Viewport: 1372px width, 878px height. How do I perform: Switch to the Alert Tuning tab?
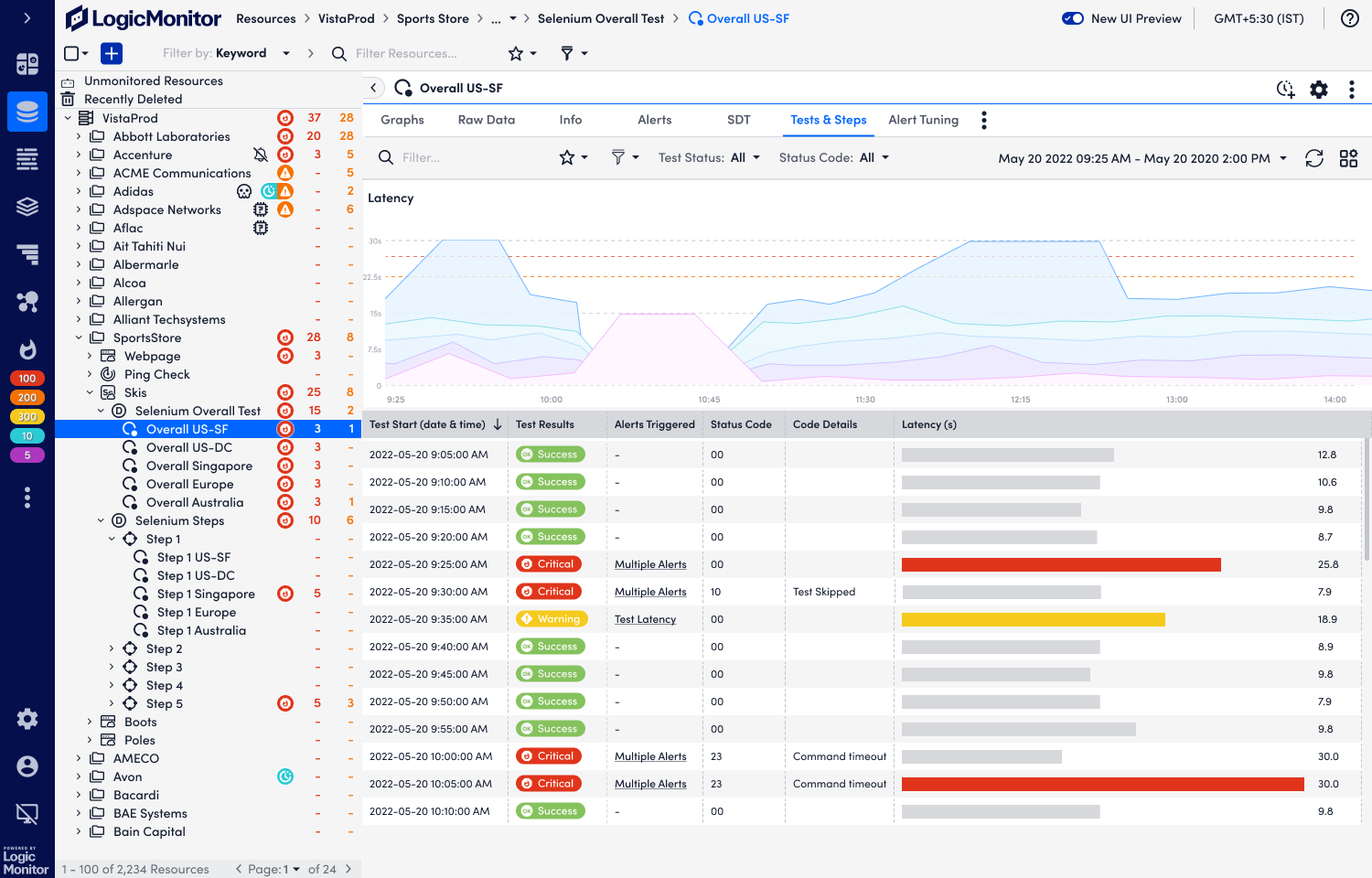pyautogui.click(x=924, y=120)
